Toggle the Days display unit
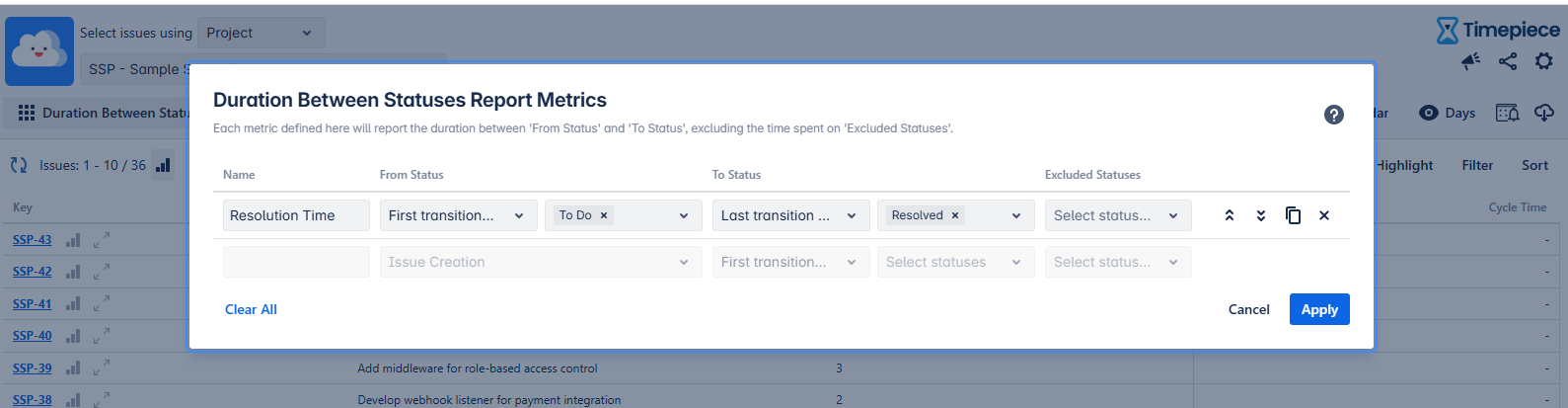Image resolution: width=1568 pixels, height=408 pixels. click(x=1447, y=113)
